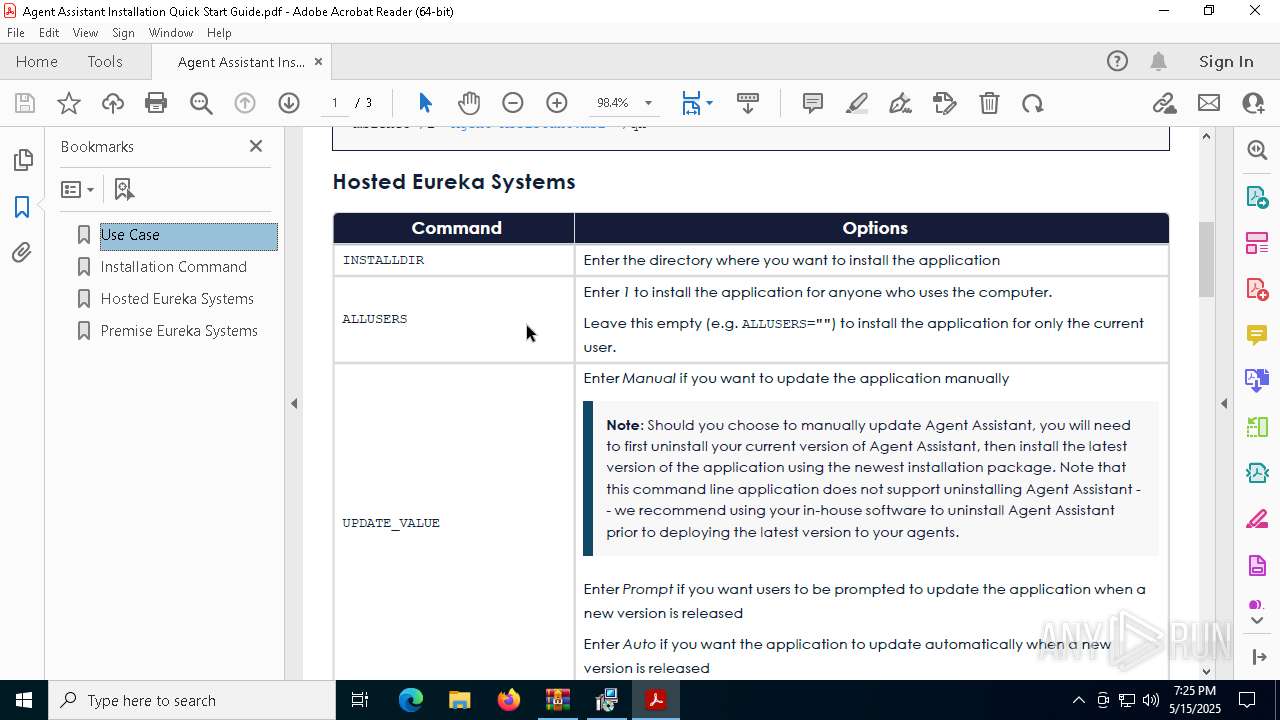Close the Bookmarks panel
1280x720 pixels.
point(256,146)
